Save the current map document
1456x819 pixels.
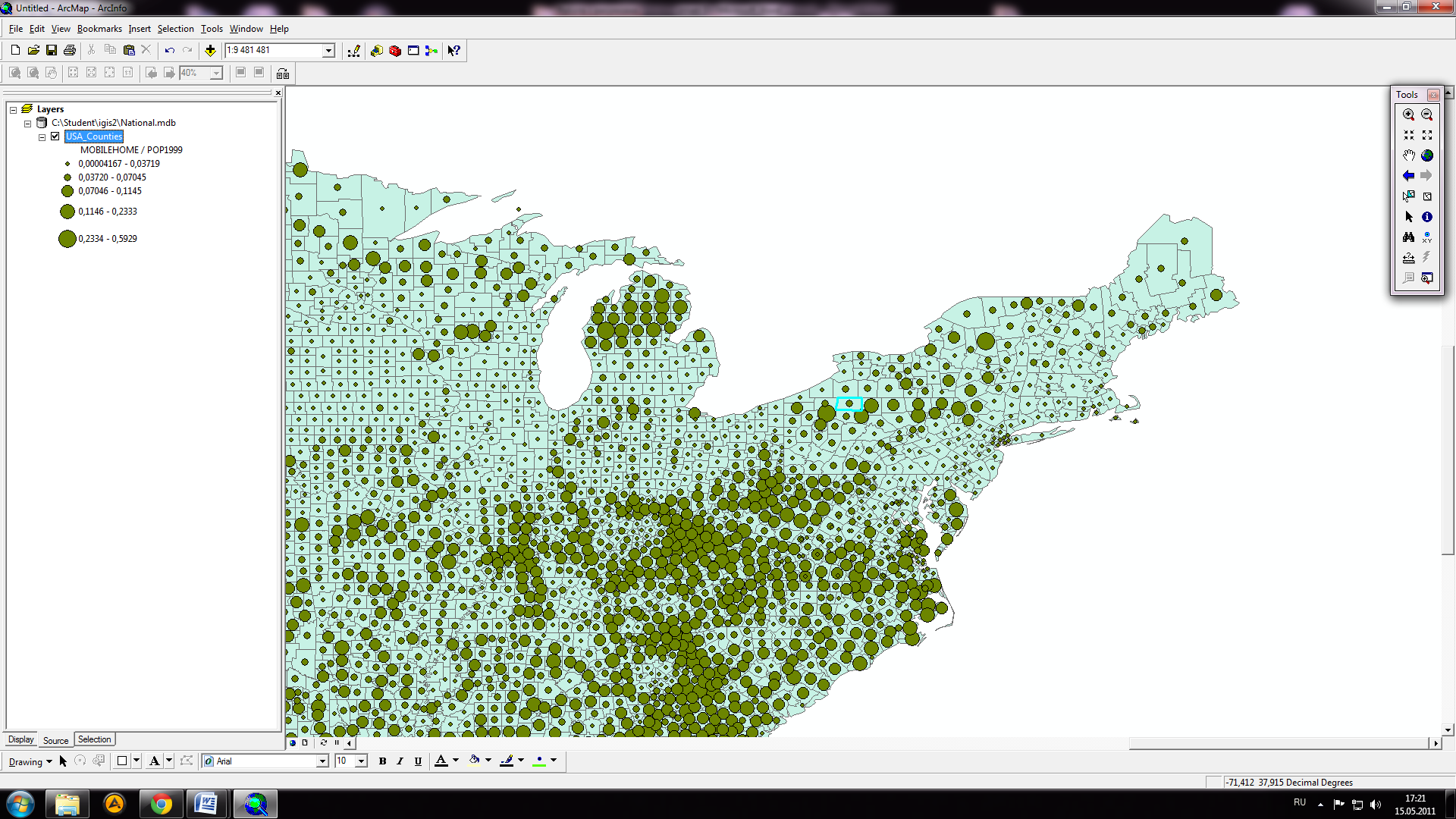(x=52, y=50)
